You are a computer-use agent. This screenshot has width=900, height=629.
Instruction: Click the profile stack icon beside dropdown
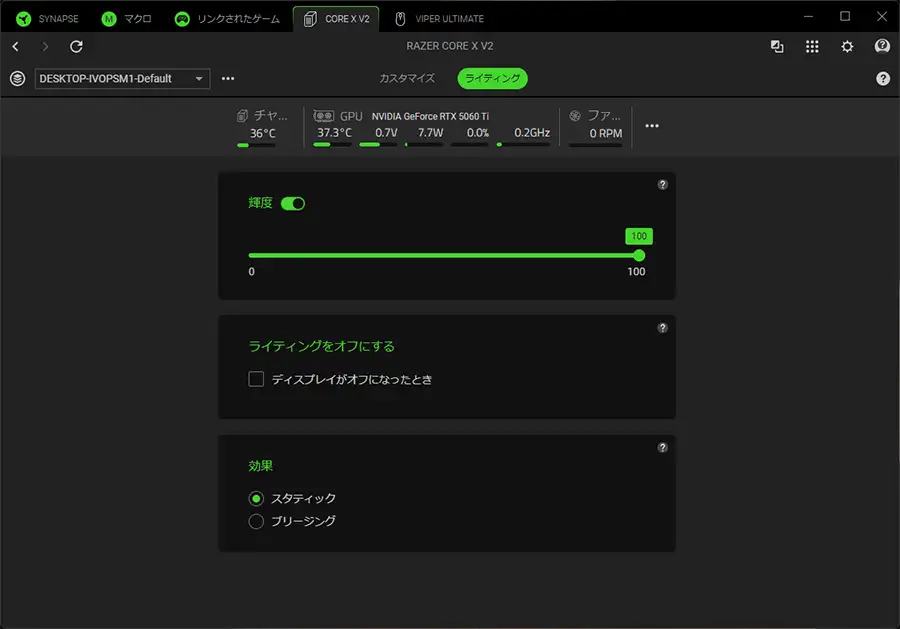point(17,78)
